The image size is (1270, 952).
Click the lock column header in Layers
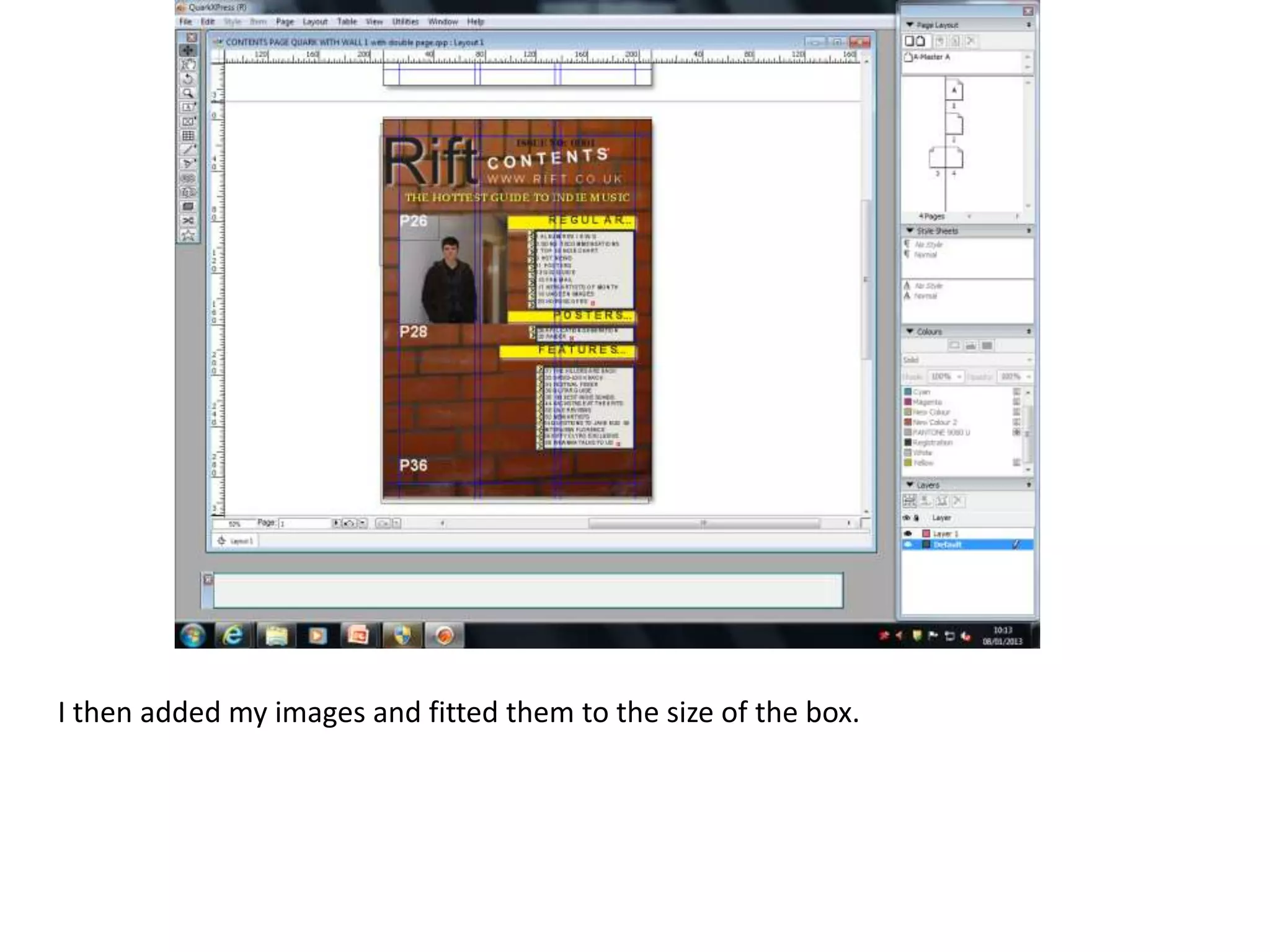click(917, 518)
